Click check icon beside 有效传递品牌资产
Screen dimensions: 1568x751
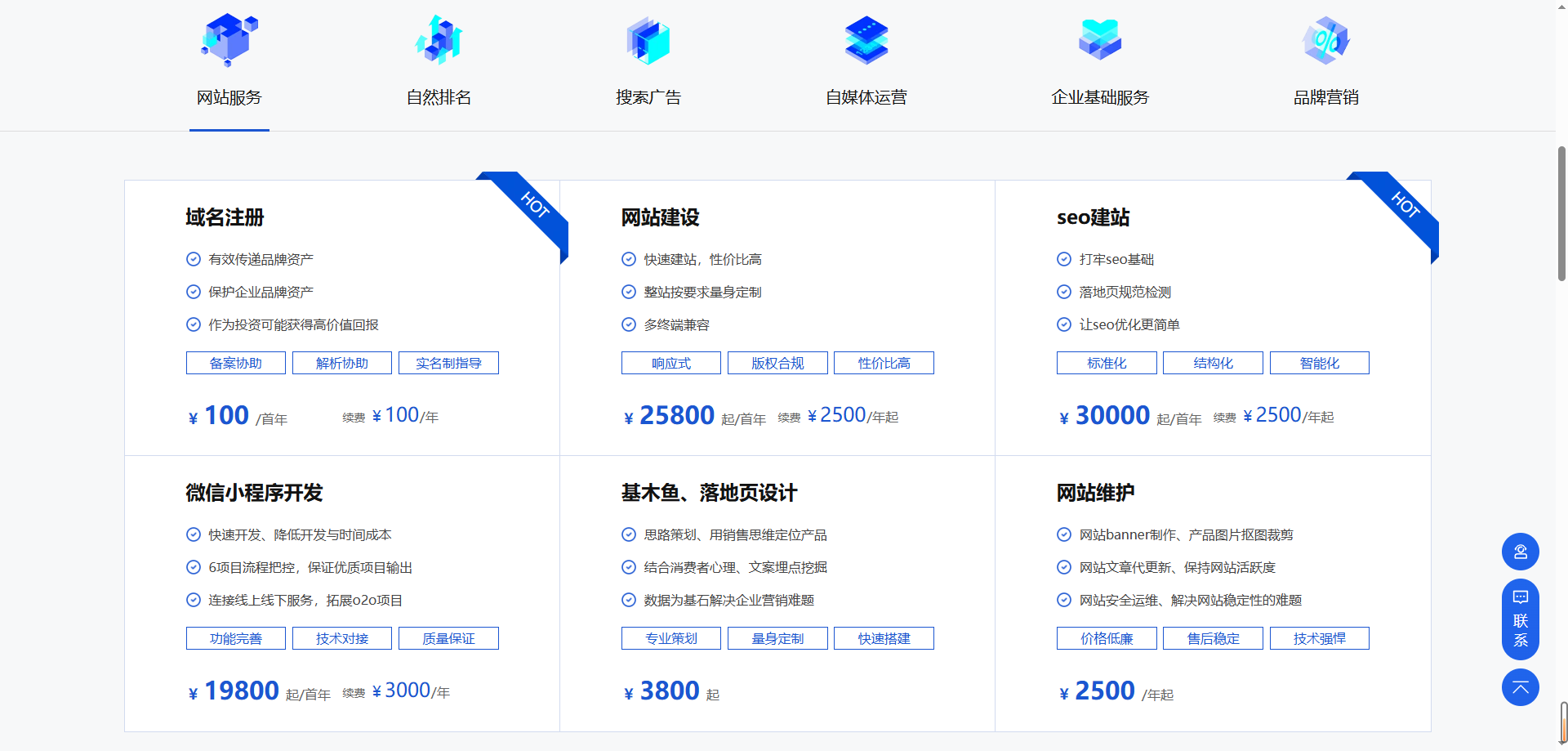pyautogui.click(x=194, y=259)
